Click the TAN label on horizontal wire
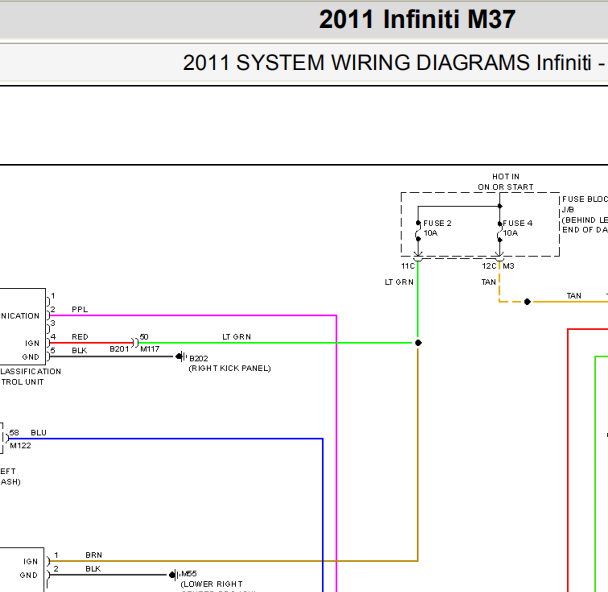Image resolution: width=608 pixels, height=592 pixels. [x=574, y=296]
